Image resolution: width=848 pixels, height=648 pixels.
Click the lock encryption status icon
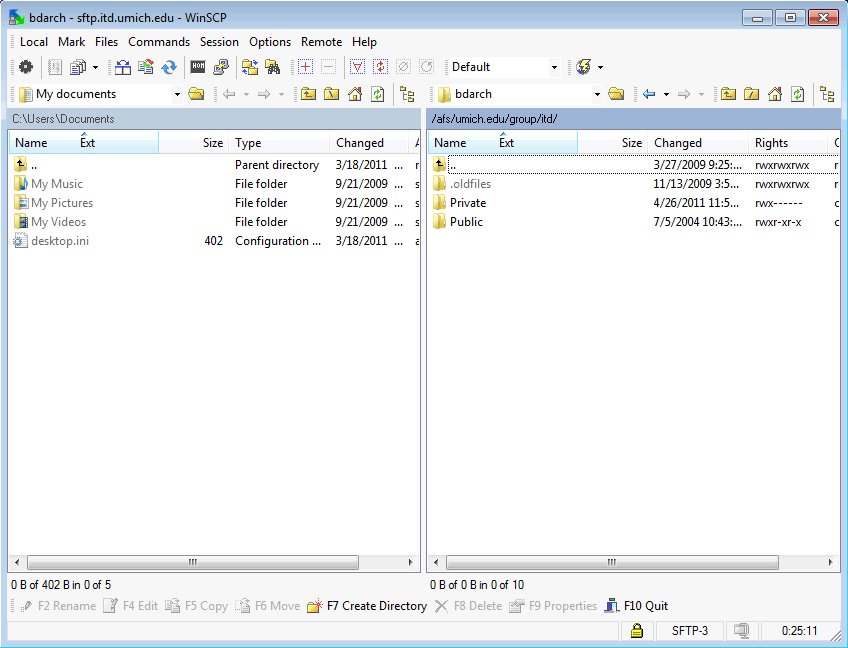coord(637,631)
